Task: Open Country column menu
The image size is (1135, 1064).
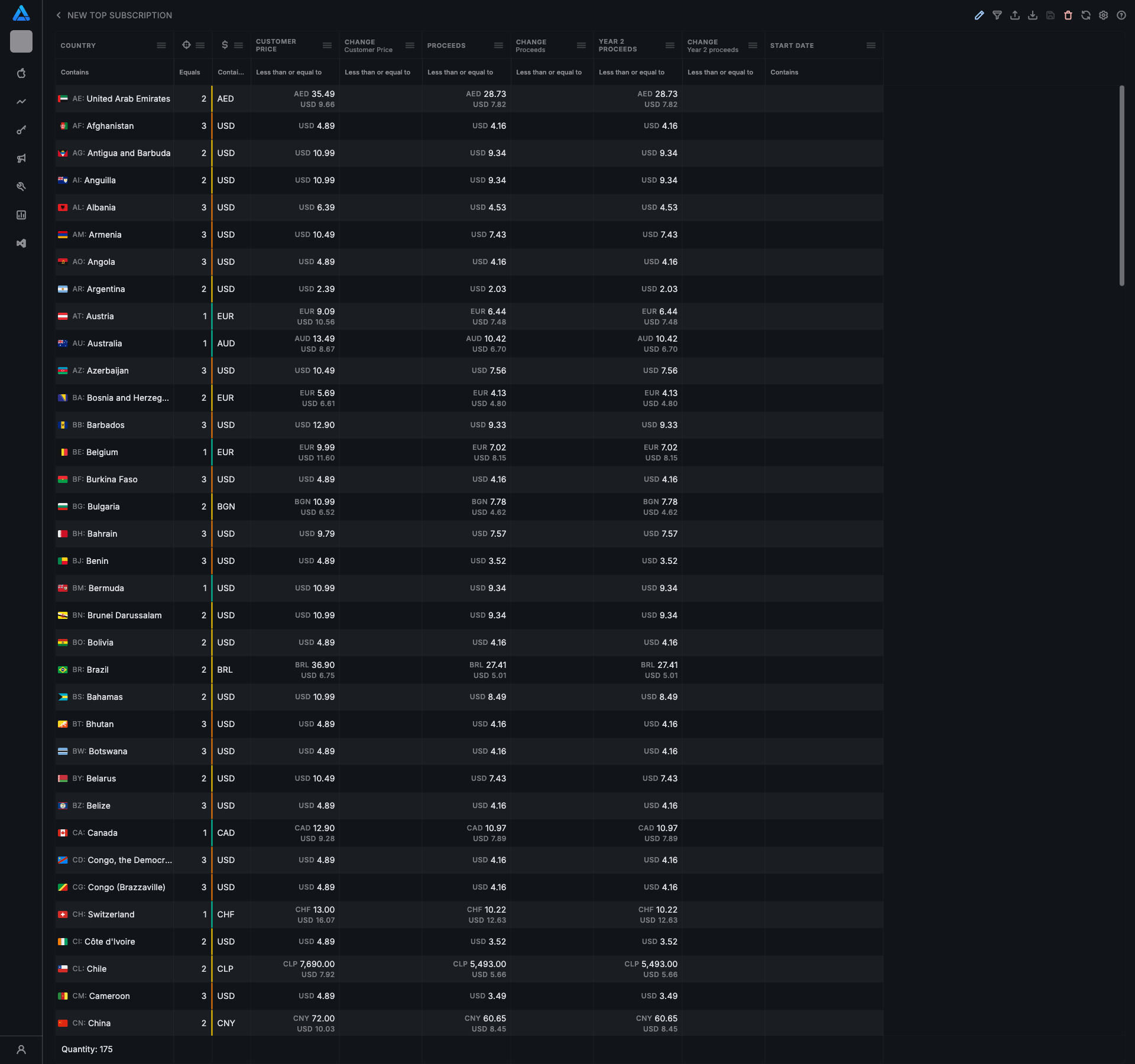Action: click(161, 46)
